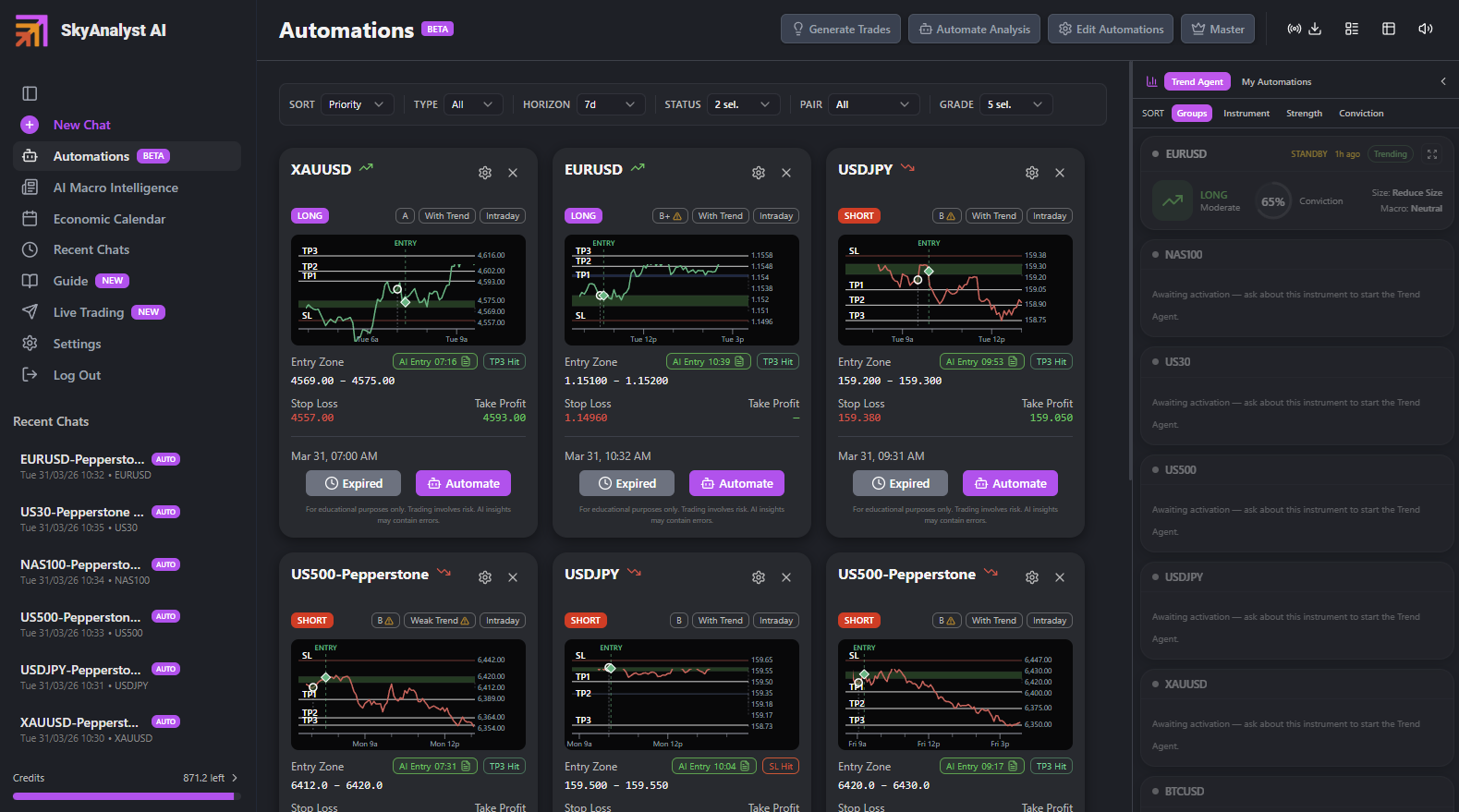Click the download icon in top toolbar
This screenshot has height=812, width=1459.
click(x=1315, y=29)
